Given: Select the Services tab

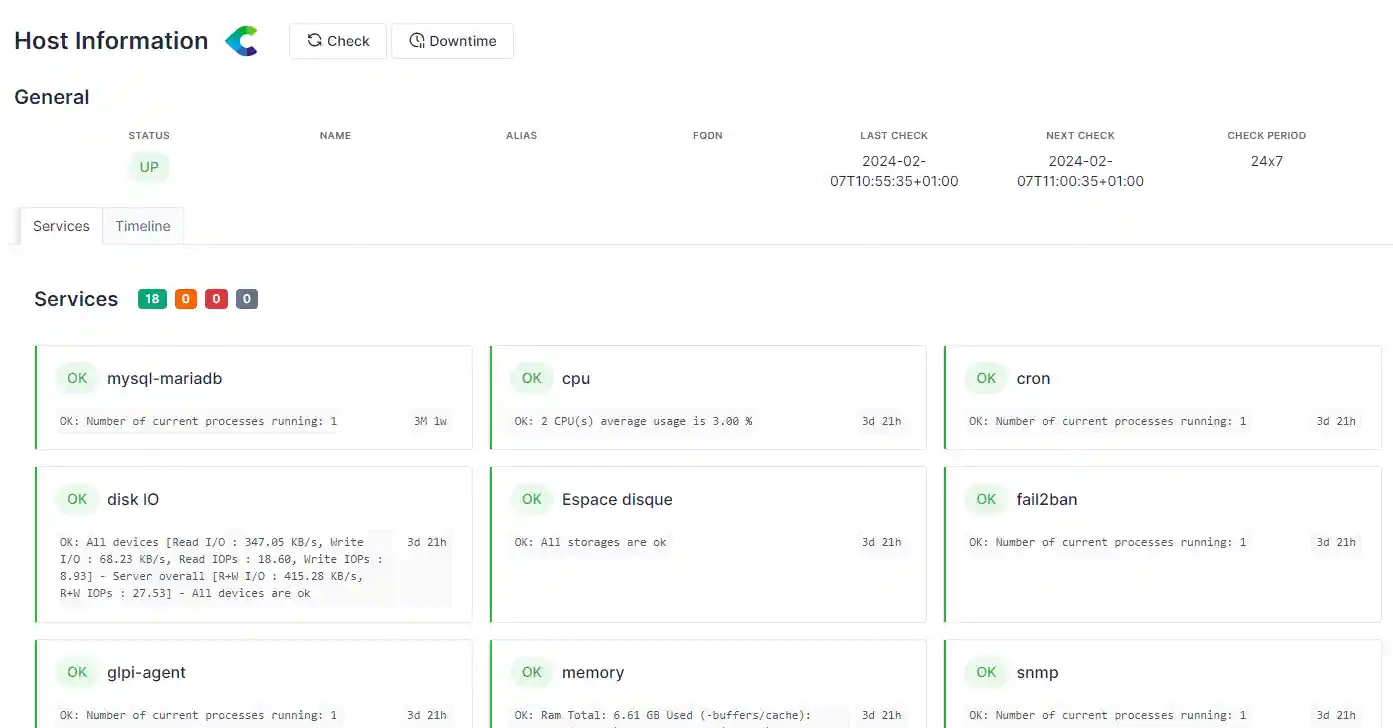Looking at the screenshot, I should [x=60, y=226].
